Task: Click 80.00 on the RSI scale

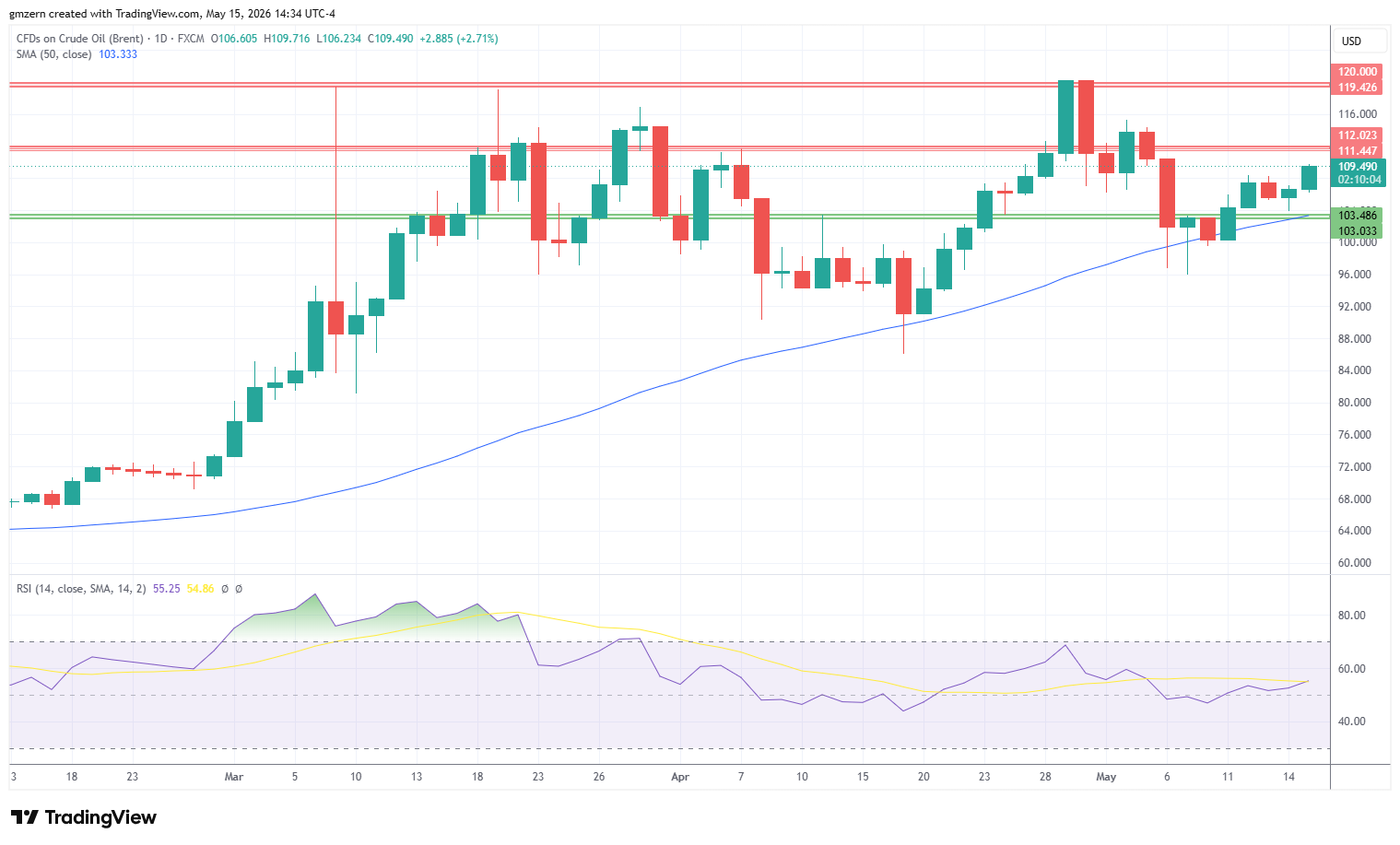Action: click(x=1352, y=616)
